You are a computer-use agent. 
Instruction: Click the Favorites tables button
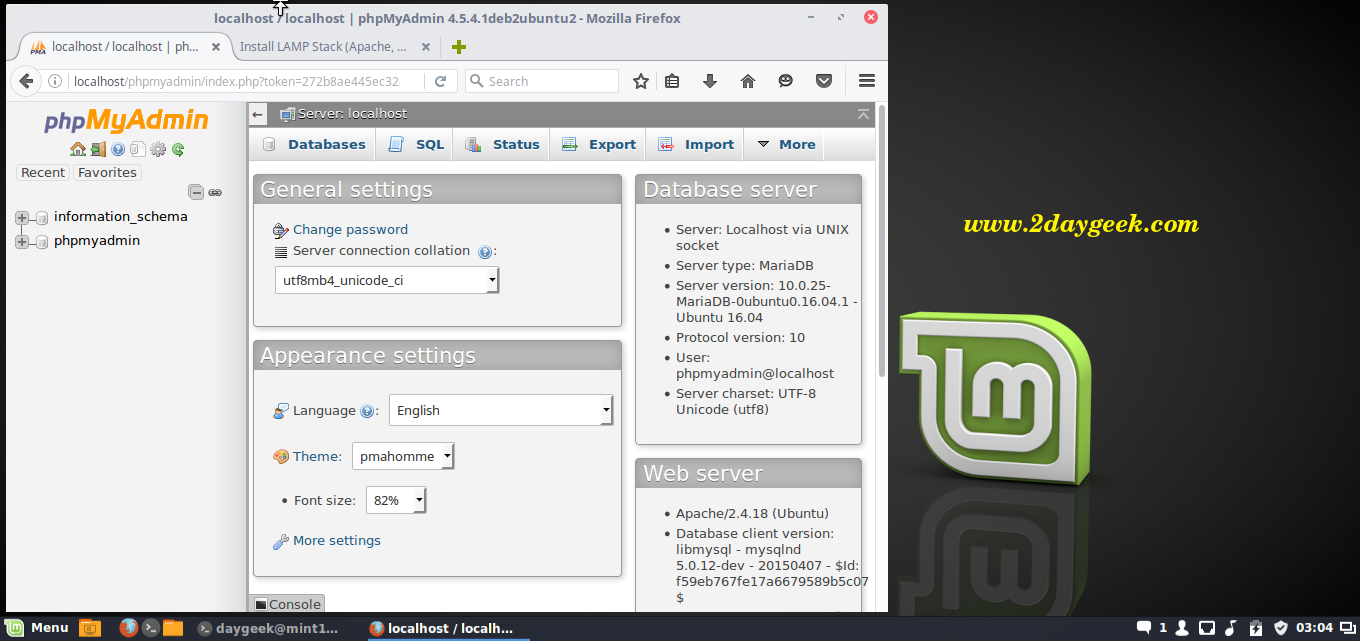coord(107,173)
